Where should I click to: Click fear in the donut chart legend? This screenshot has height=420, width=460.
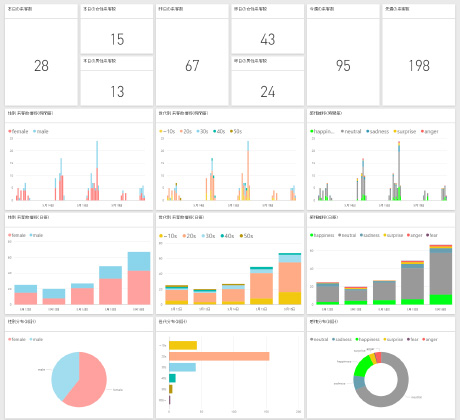tap(413, 339)
